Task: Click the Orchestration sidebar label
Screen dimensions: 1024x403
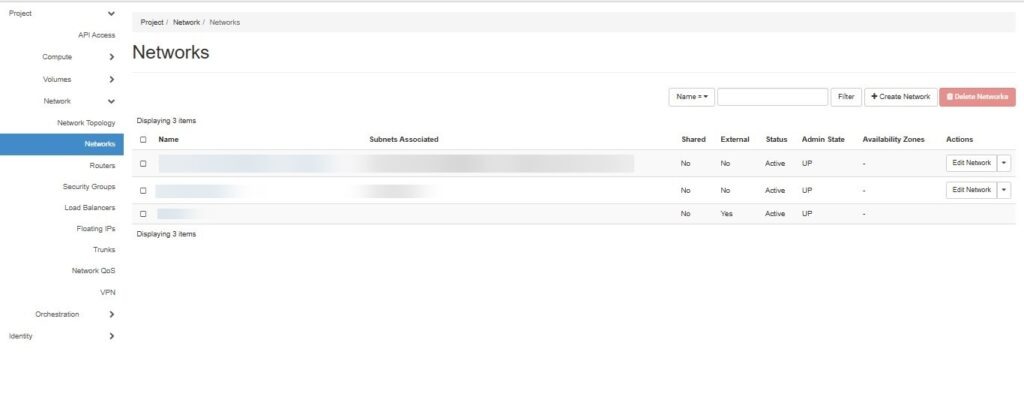Action: click(x=57, y=315)
